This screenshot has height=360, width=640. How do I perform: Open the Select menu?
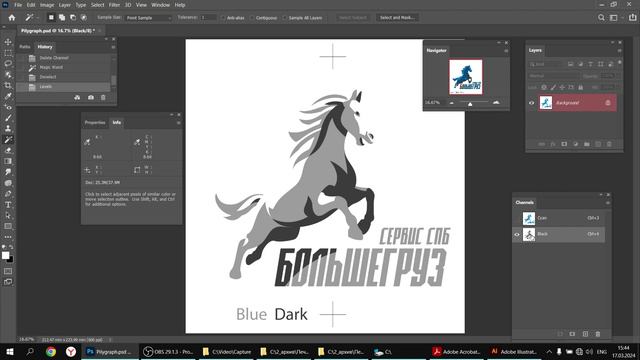point(98,5)
